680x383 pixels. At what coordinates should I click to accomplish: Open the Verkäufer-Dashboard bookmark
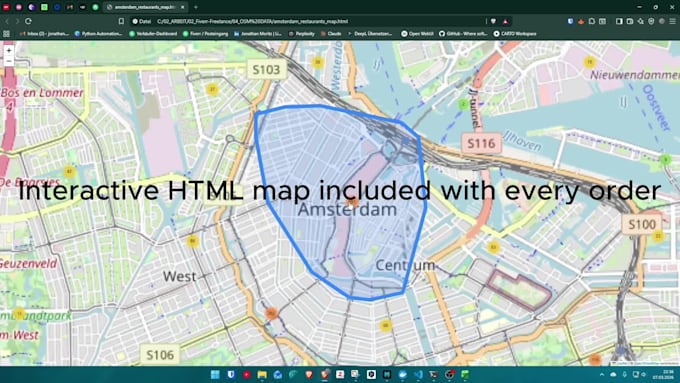pyautogui.click(x=154, y=33)
